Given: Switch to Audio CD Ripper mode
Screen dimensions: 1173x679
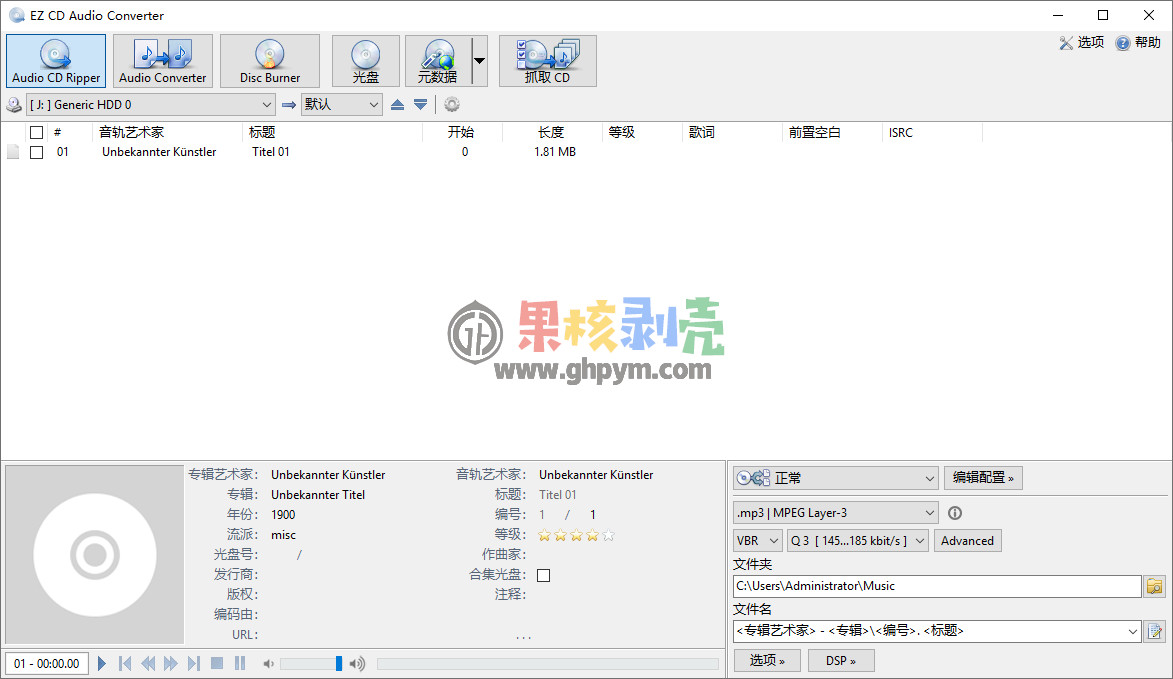Looking at the screenshot, I should coord(56,61).
